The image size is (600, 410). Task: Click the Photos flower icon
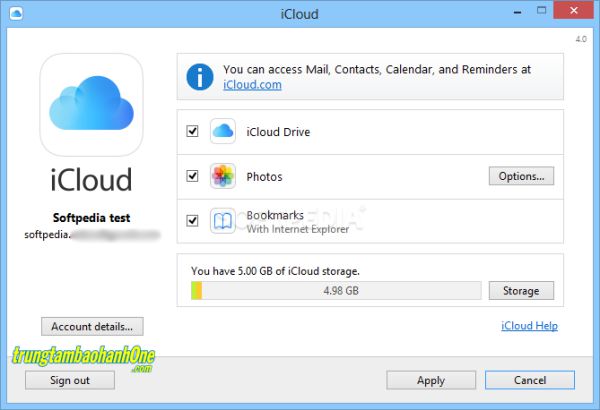(223, 176)
